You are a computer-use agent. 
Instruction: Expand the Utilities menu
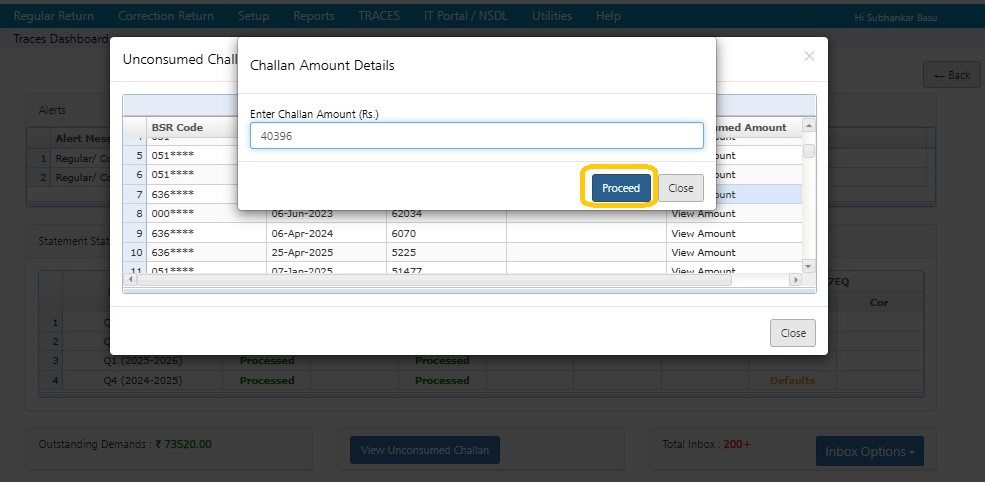point(552,16)
